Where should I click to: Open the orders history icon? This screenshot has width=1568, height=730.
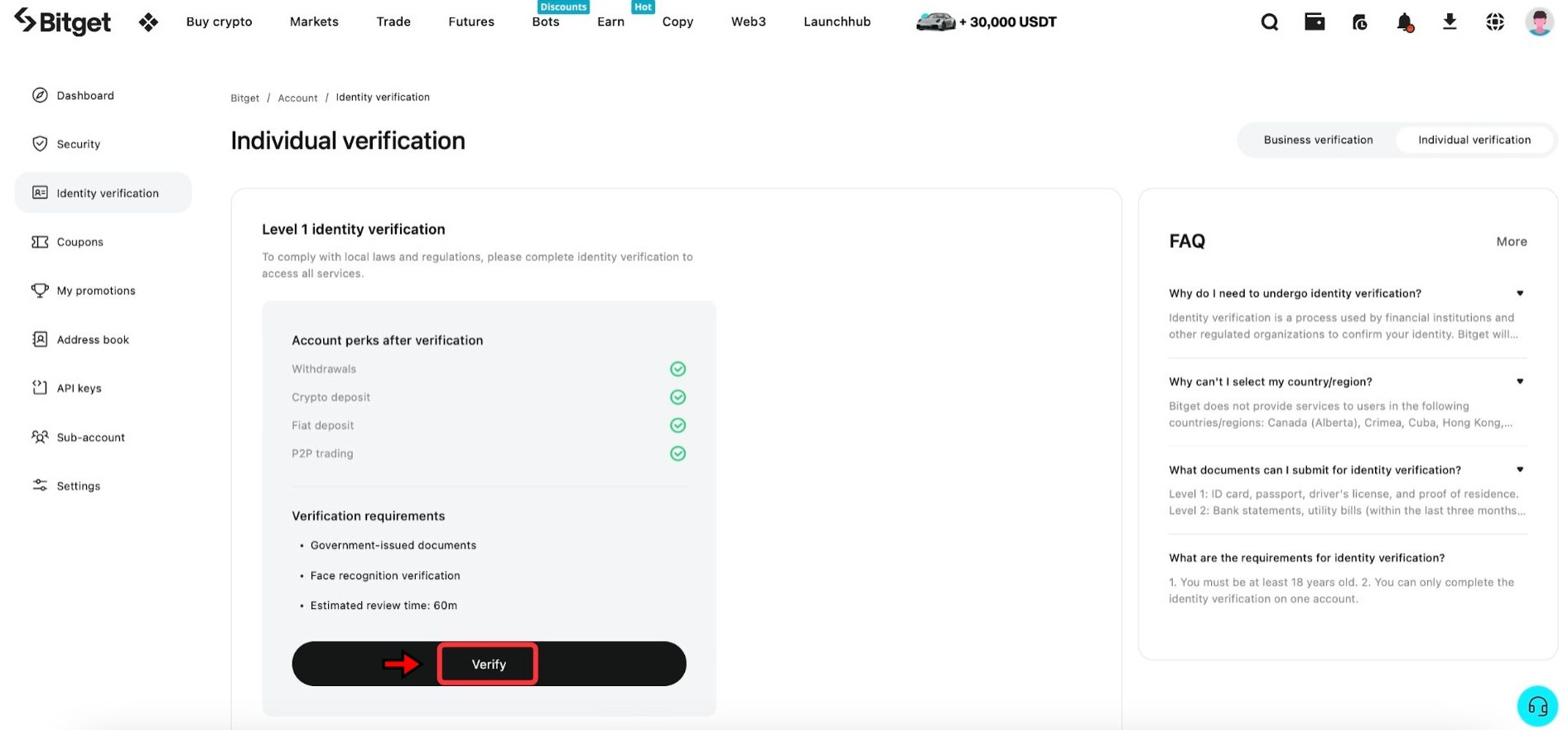click(x=1360, y=22)
